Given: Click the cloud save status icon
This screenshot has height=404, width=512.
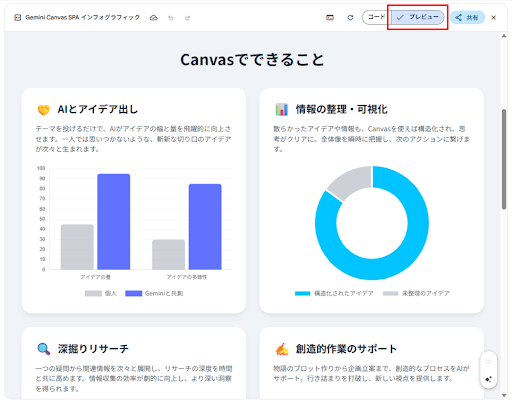Looking at the screenshot, I should 153,18.
